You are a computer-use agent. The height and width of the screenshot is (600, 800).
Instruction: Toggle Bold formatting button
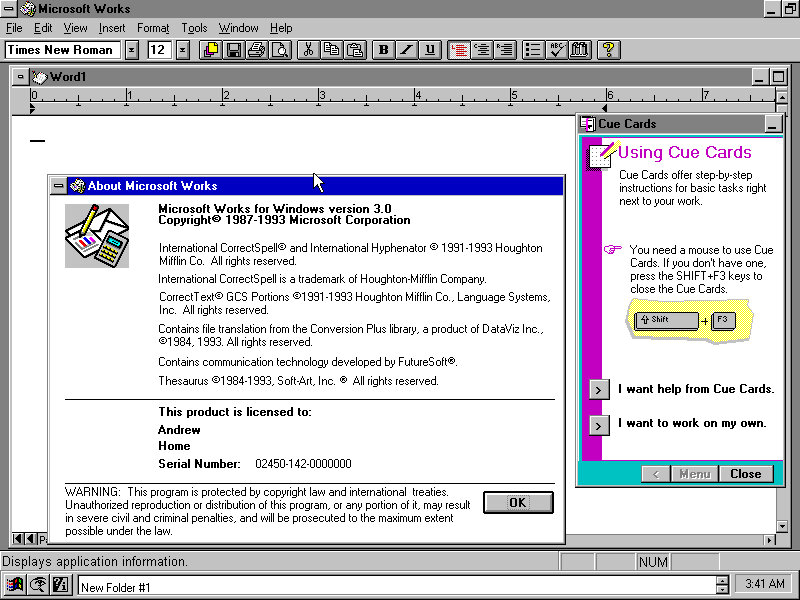point(383,49)
